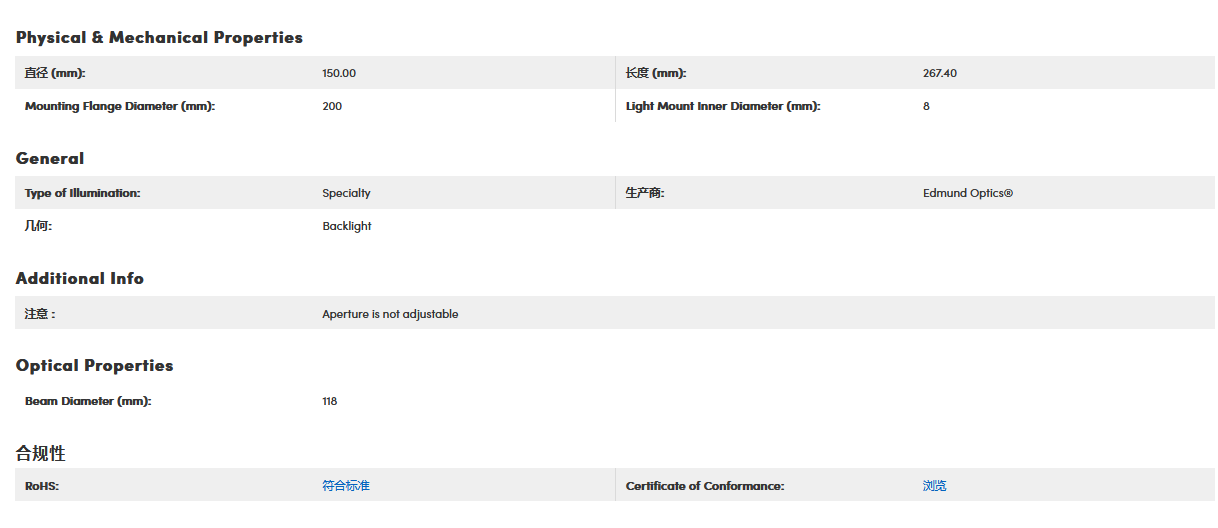Click the Beam Diameter value 118
The image size is (1218, 528).
(330, 401)
